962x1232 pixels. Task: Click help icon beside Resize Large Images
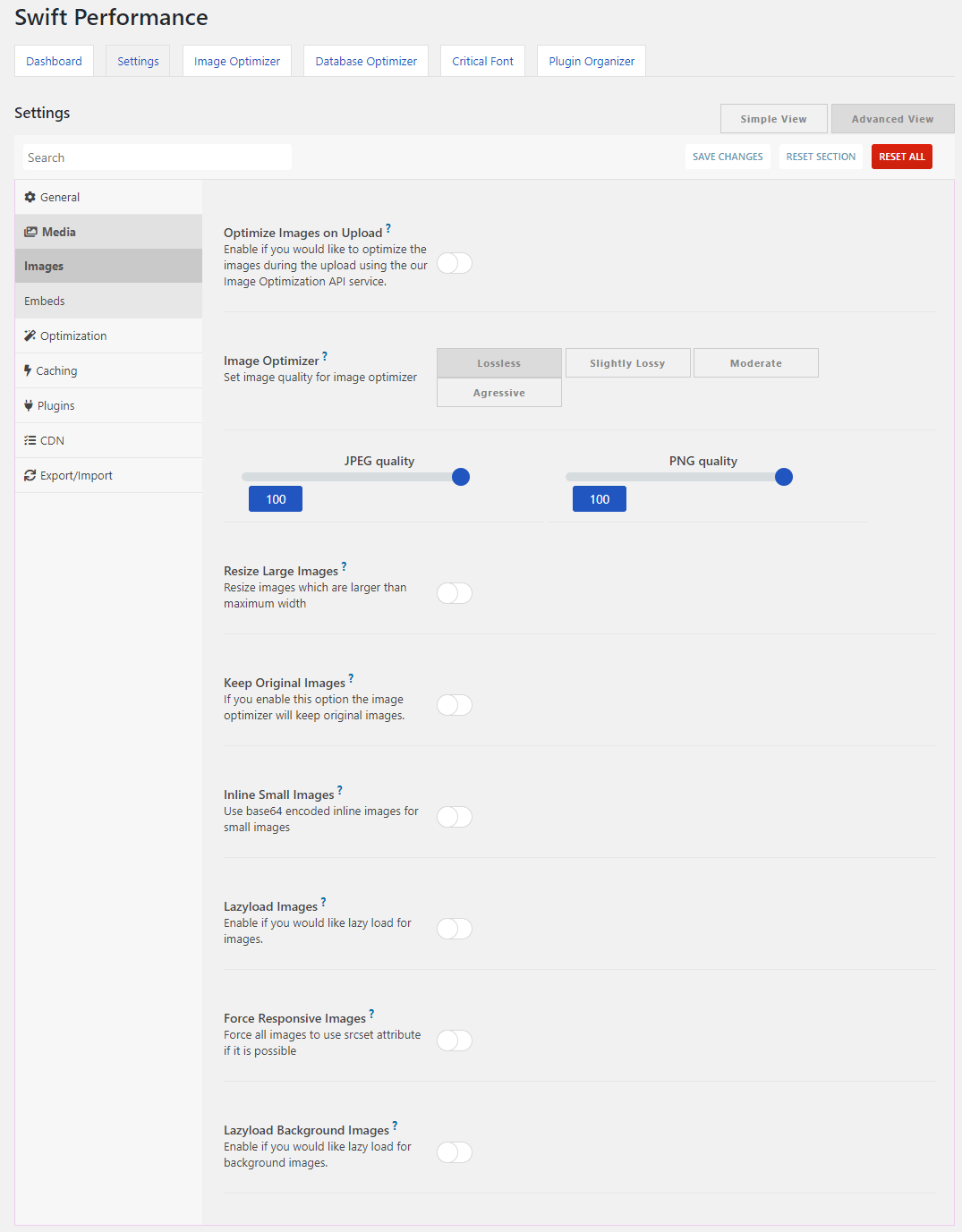(x=344, y=566)
